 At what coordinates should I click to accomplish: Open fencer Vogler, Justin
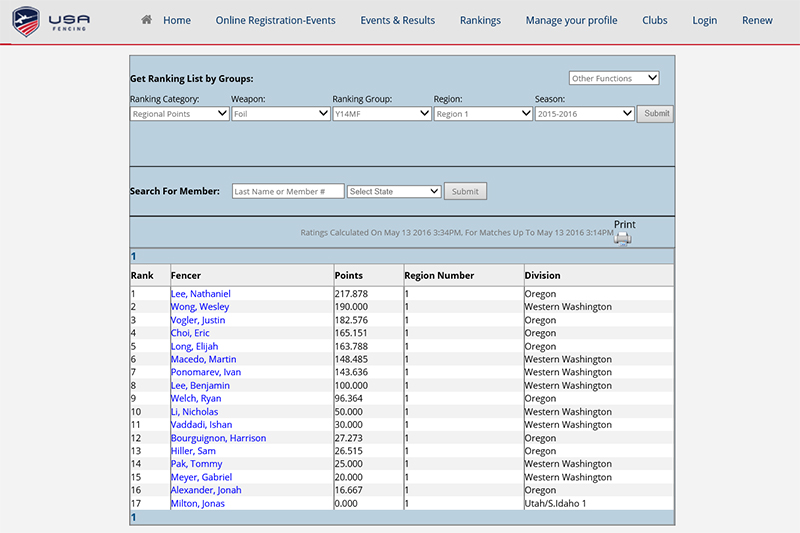click(x=197, y=320)
